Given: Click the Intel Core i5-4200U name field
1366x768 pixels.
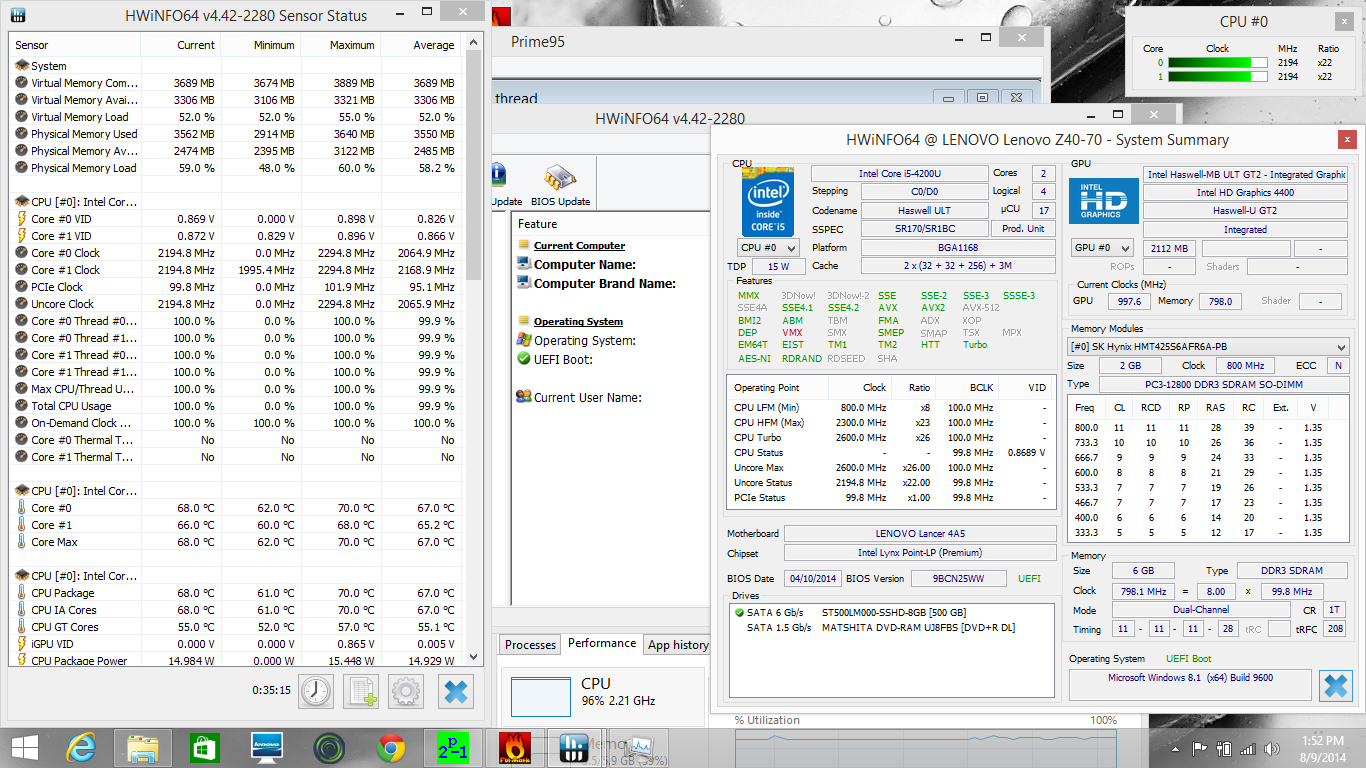Looking at the screenshot, I should pyautogui.click(x=898, y=173).
